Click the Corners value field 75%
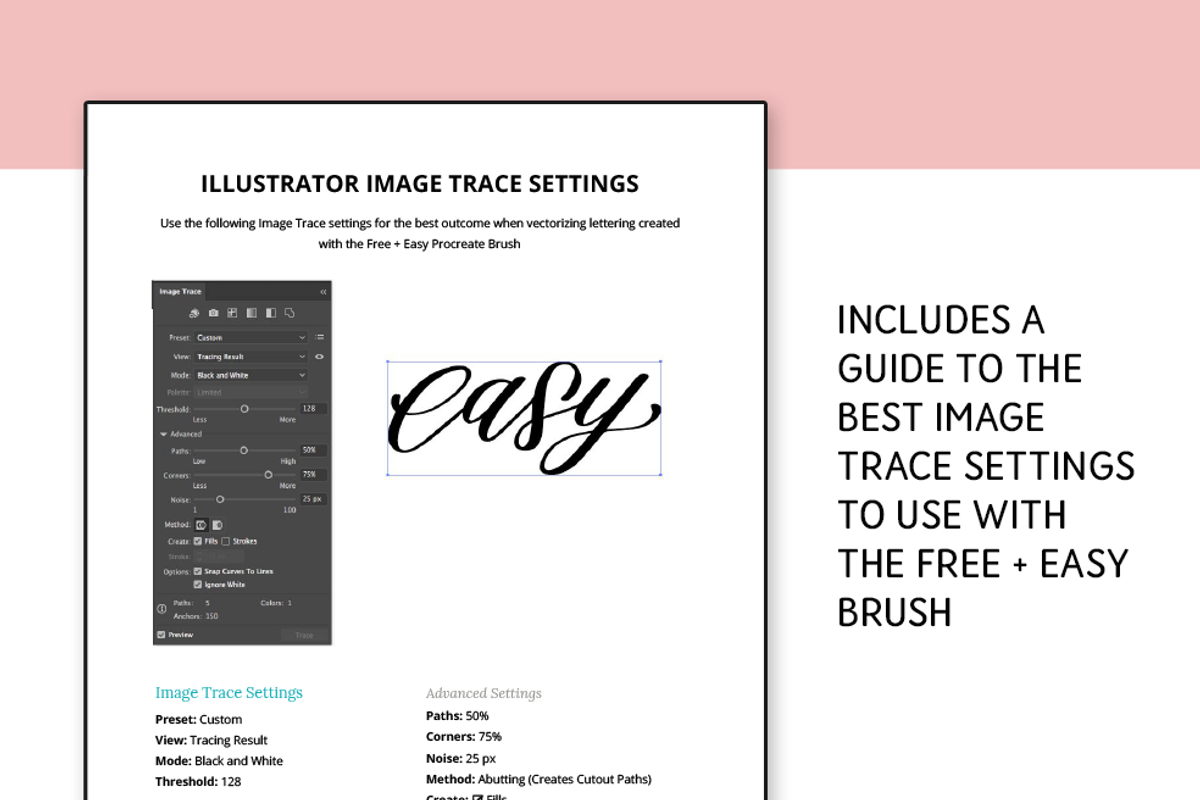 coord(314,475)
